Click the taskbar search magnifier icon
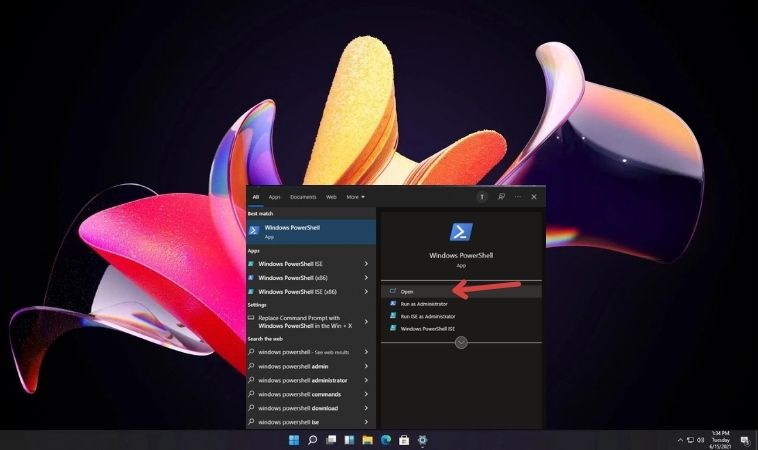Viewport: 758px width, 450px height. (x=312, y=440)
